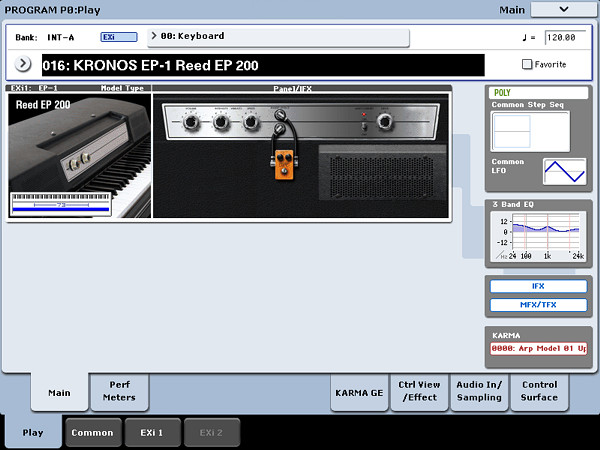Click the EXi1: EP-1 Model Type header
This screenshot has width=600, height=450.
[x=78, y=88]
